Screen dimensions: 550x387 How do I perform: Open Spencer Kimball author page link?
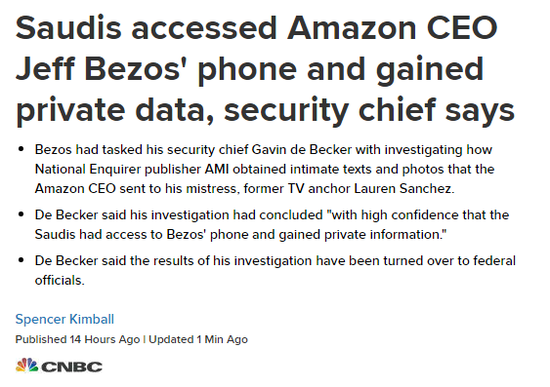point(65,319)
